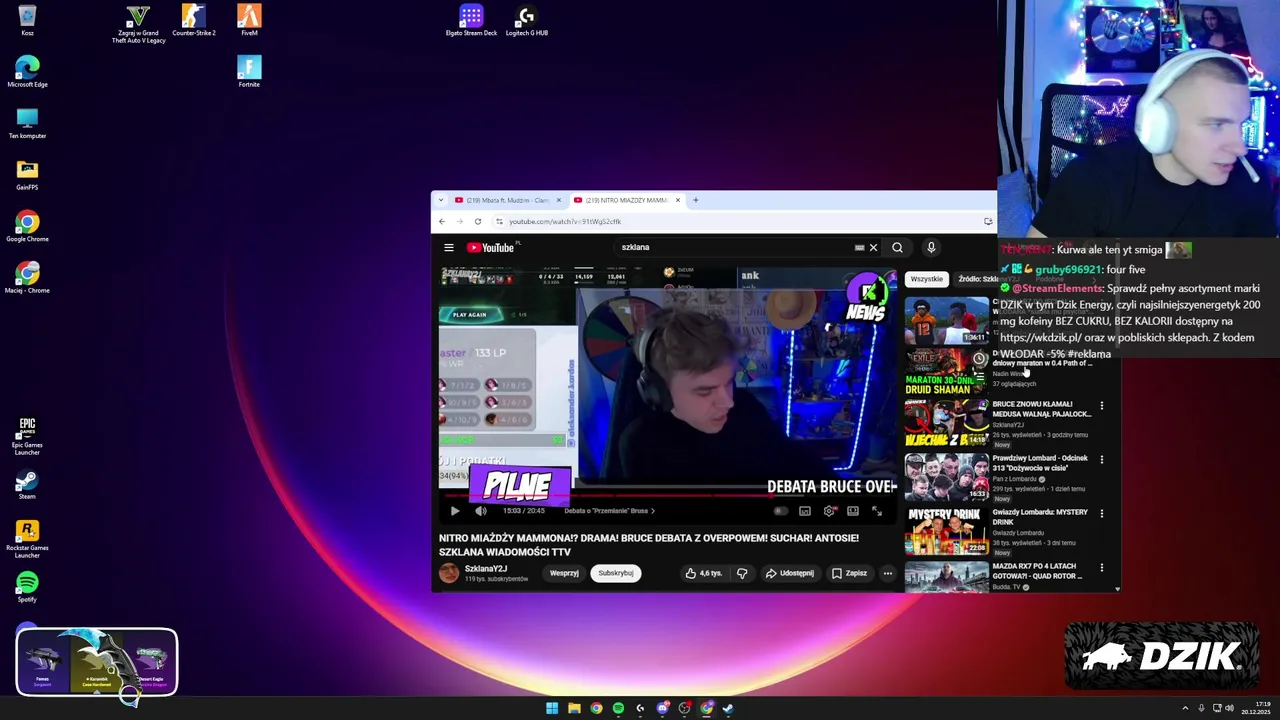Open options for Bruce Znowu Klamal video
Image resolution: width=1280 pixels, height=720 pixels.
pos(1102,406)
